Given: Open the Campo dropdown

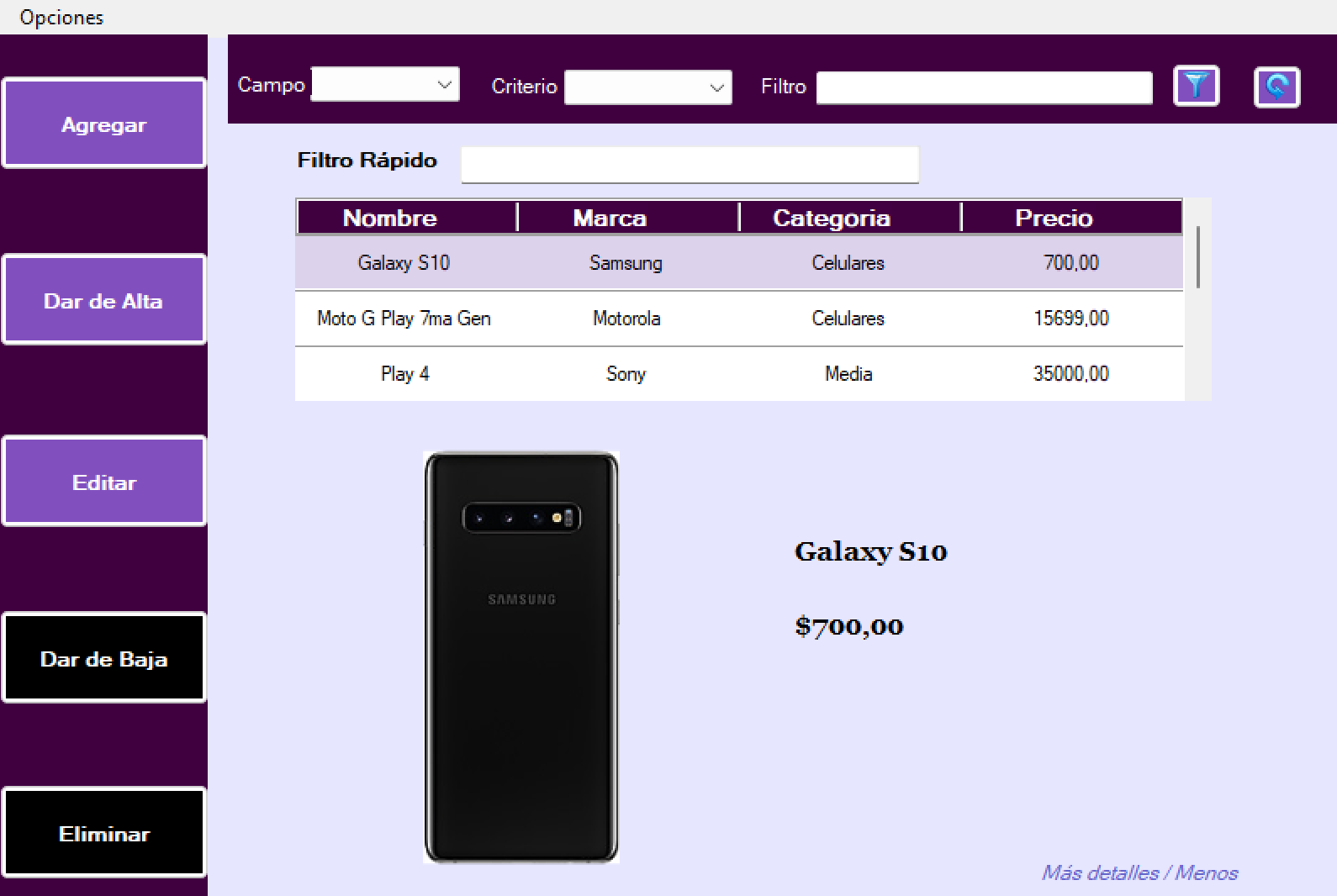Looking at the screenshot, I should click(385, 84).
